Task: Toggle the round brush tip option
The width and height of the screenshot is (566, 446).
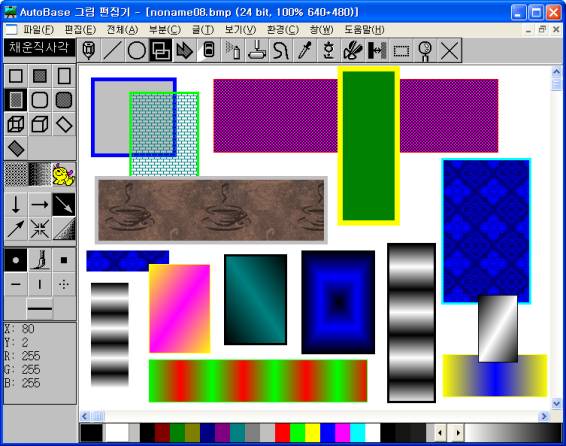Action: click(16, 260)
